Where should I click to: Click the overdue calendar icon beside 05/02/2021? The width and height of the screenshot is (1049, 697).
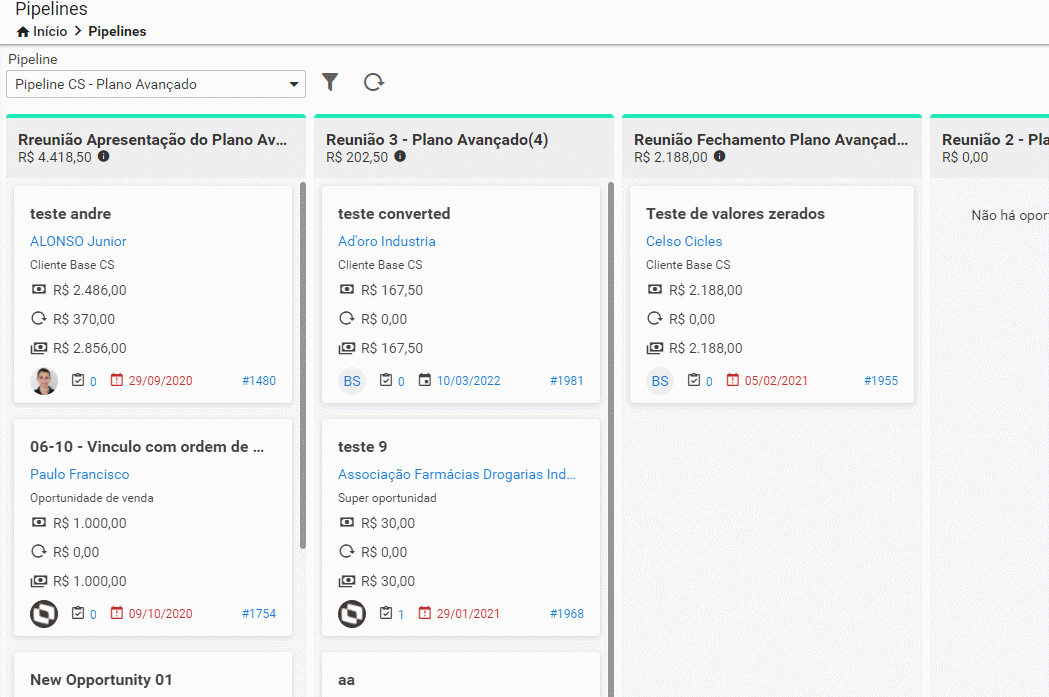(x=733, y=380)
